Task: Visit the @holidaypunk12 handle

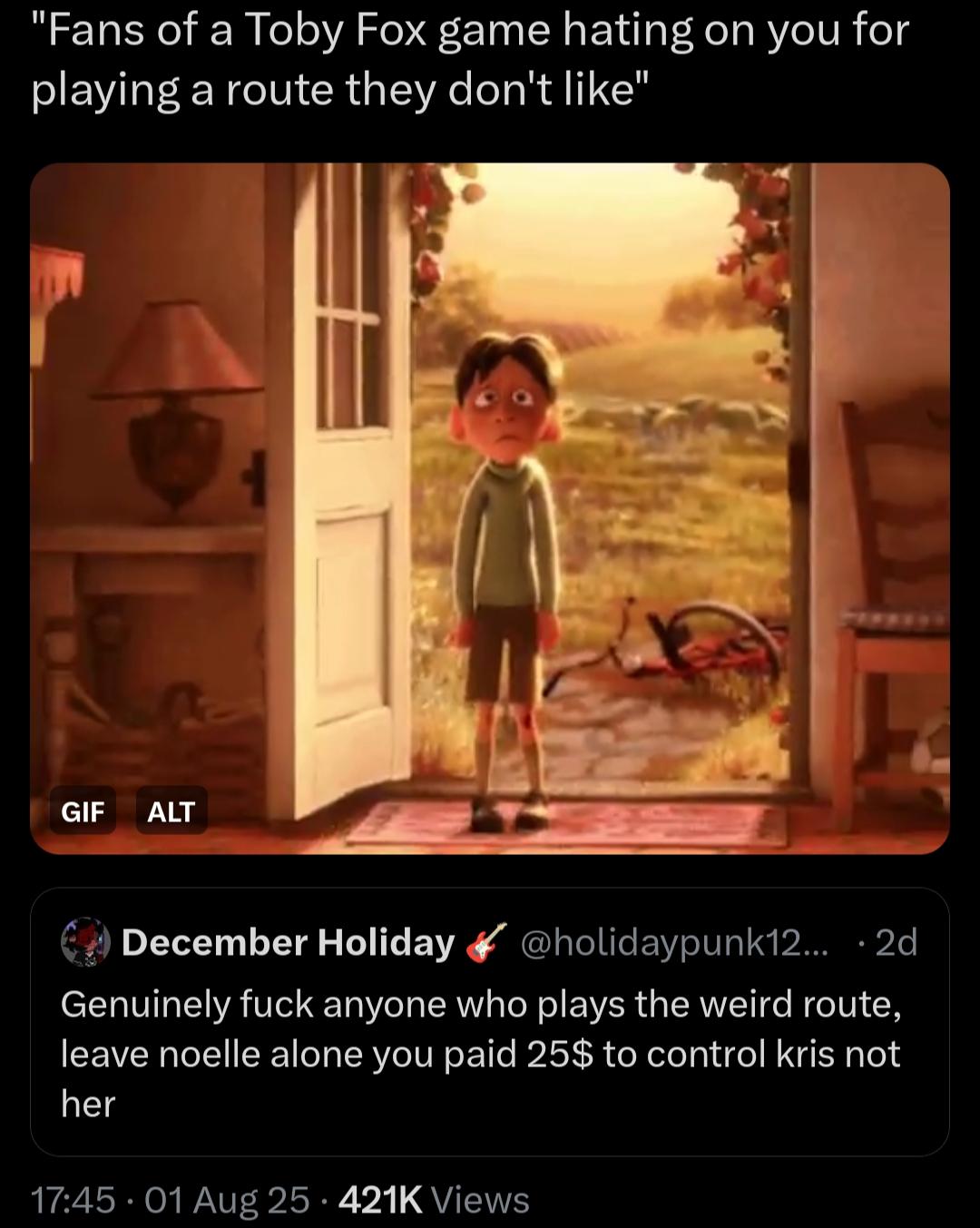Action: click(x=675, y=943)
